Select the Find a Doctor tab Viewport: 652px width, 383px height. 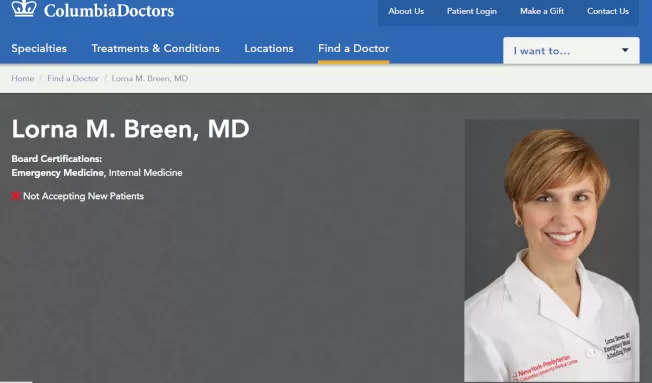pos(353,48)
